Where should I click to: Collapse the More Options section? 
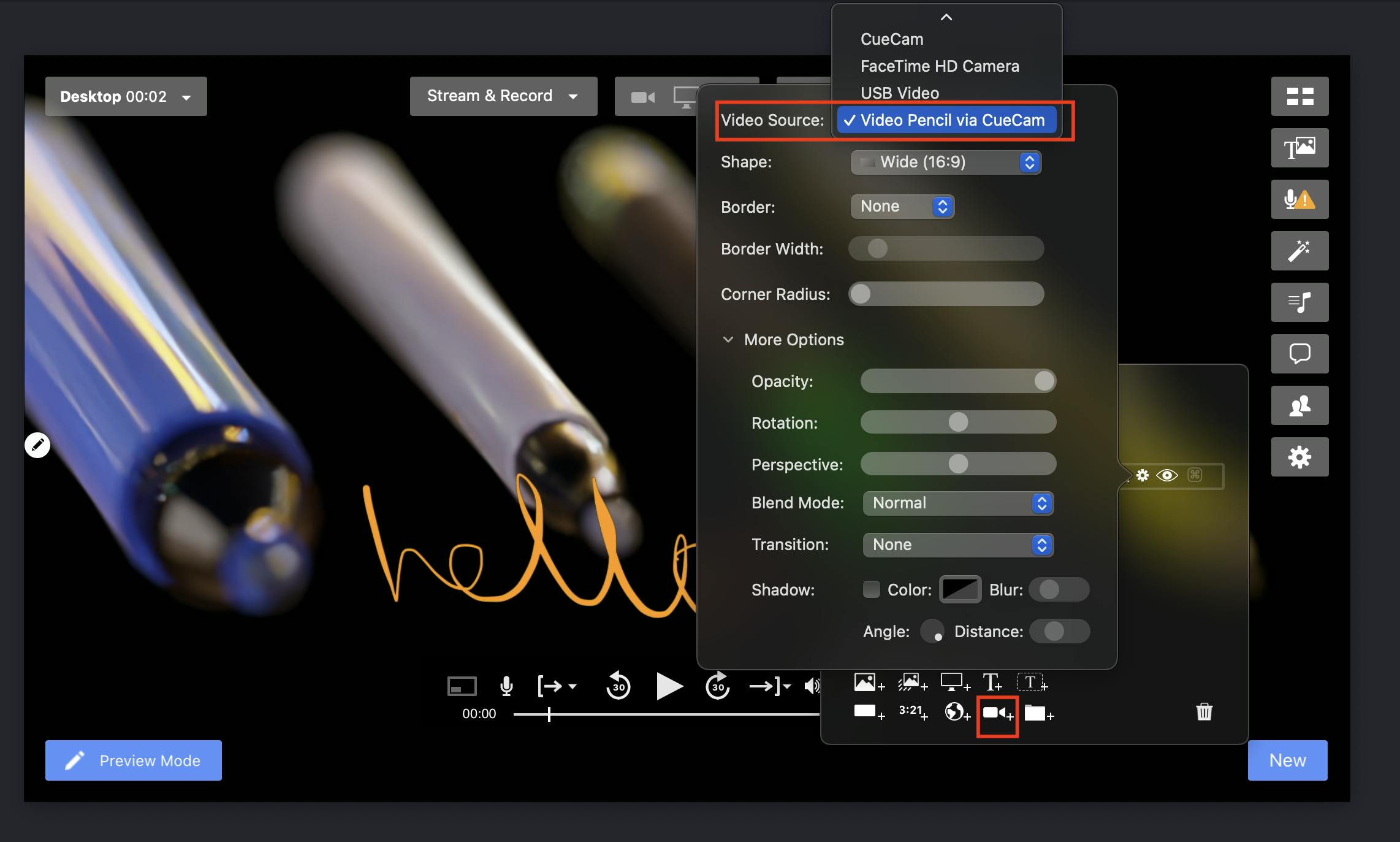click(x=728, y=340)
